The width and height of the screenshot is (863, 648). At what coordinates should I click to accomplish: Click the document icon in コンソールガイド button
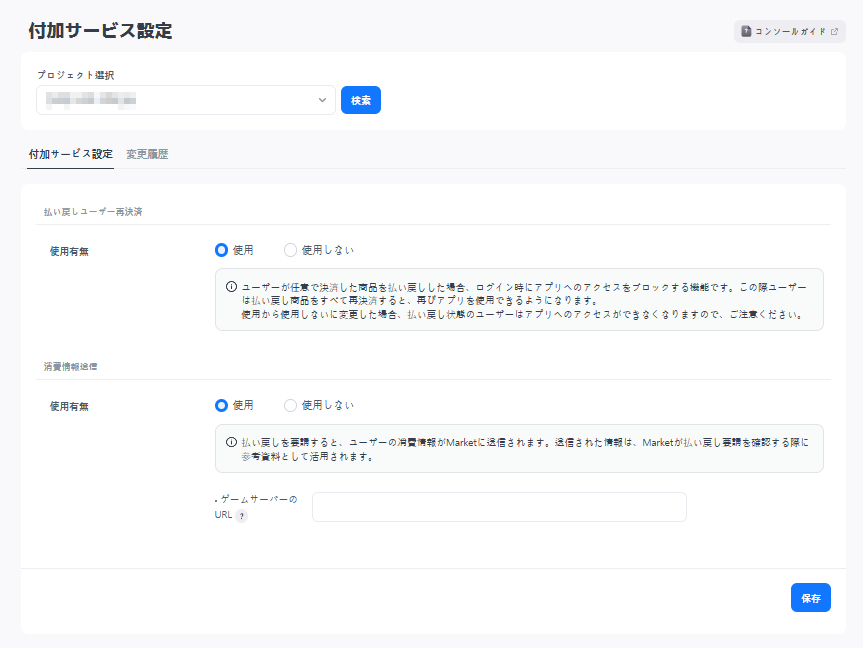[746, 32]
